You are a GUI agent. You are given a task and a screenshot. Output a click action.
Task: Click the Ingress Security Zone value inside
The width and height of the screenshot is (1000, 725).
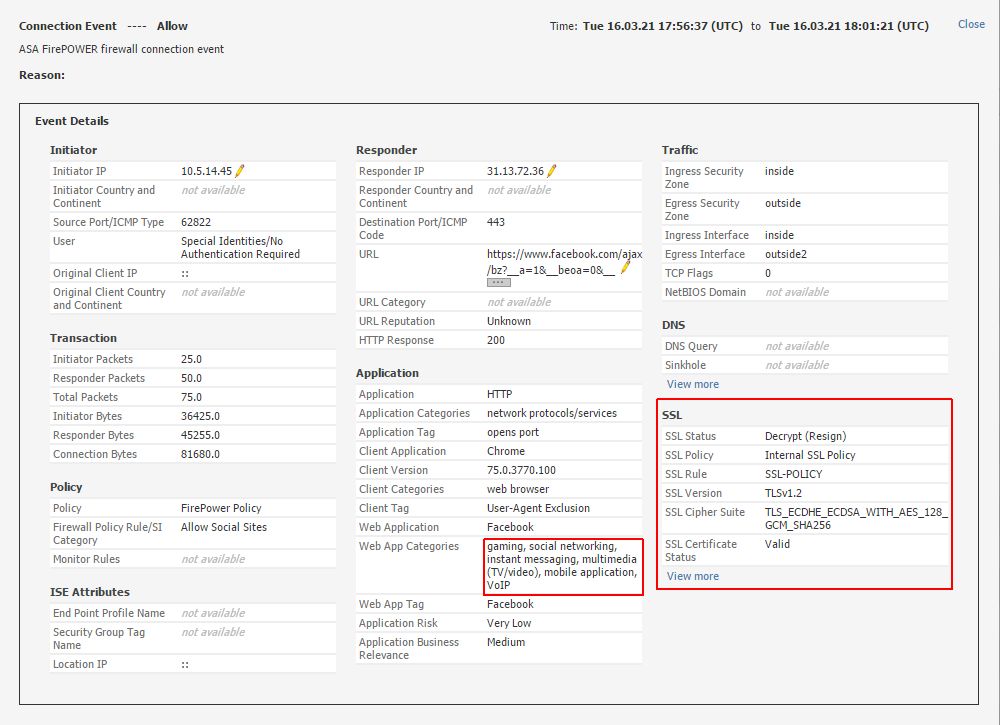(779, 171)
